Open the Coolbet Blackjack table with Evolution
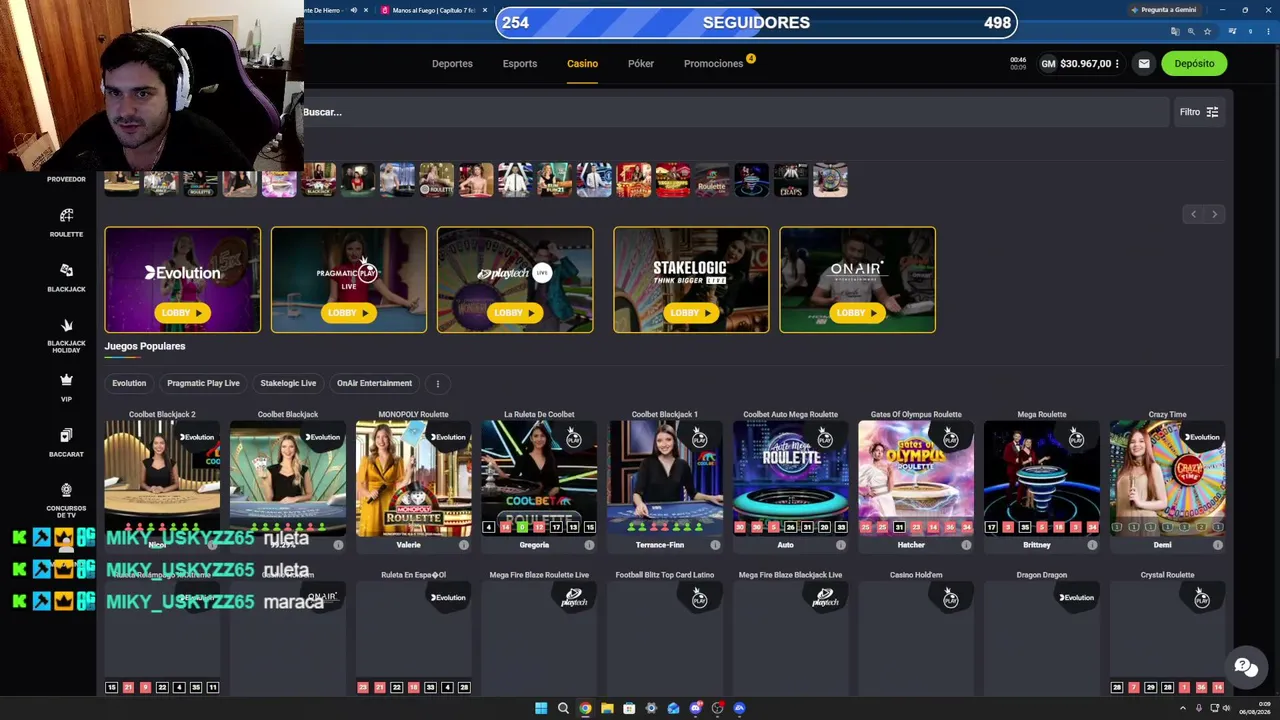This screenshot has width=1280, height=720. [x=288, y=478]
